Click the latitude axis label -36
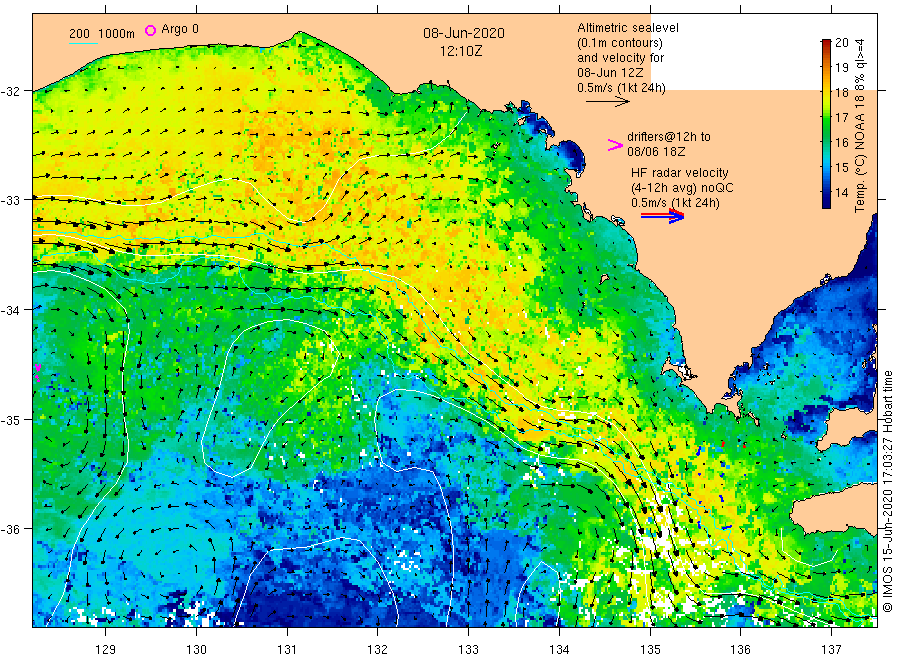The width and height of the screenshot is (900, 660). coord(11,529)
